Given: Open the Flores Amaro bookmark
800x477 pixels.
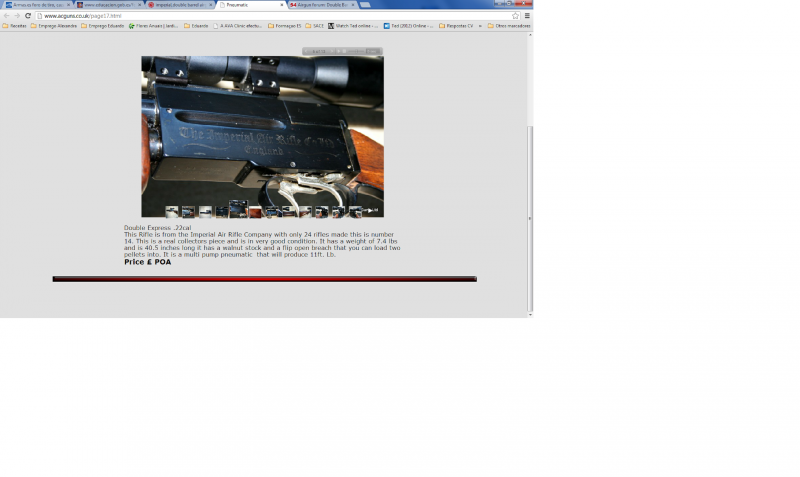Looking at the screenshot, I should [x=153, y=26].
